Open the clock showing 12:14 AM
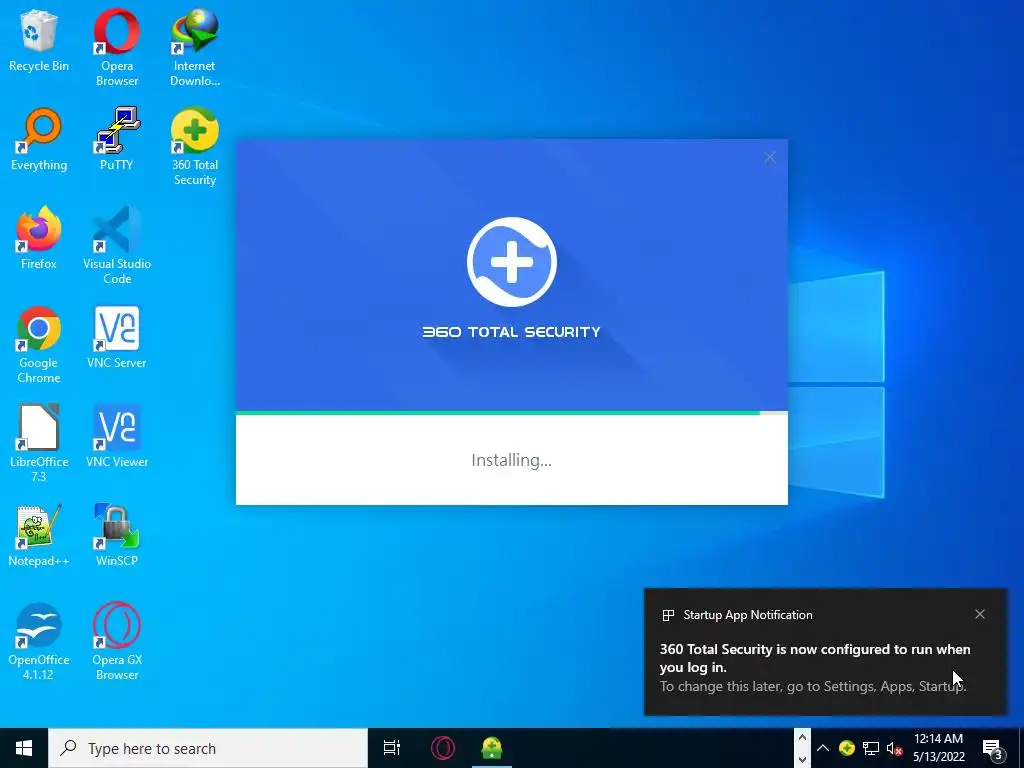1024x768 pixels. coord(938,748)
